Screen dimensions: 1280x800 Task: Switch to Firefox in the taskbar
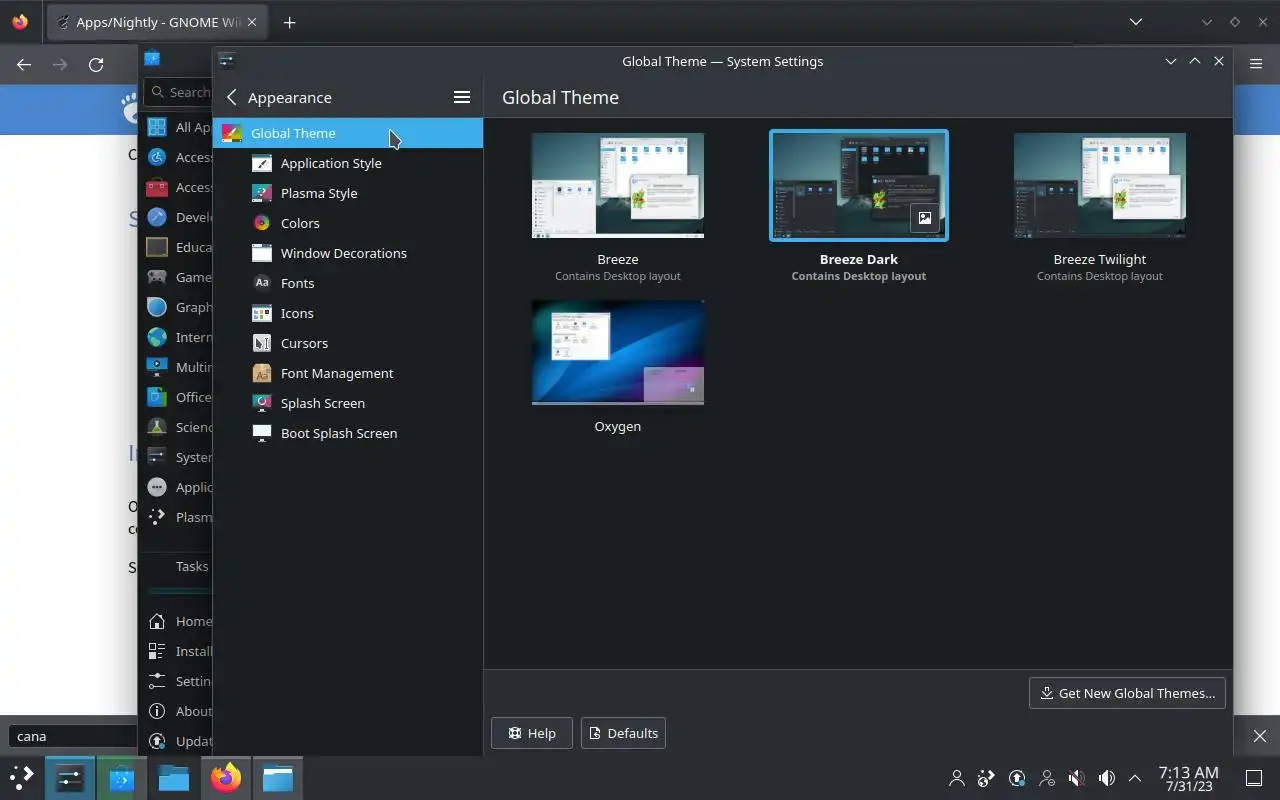tap(226, 777)
